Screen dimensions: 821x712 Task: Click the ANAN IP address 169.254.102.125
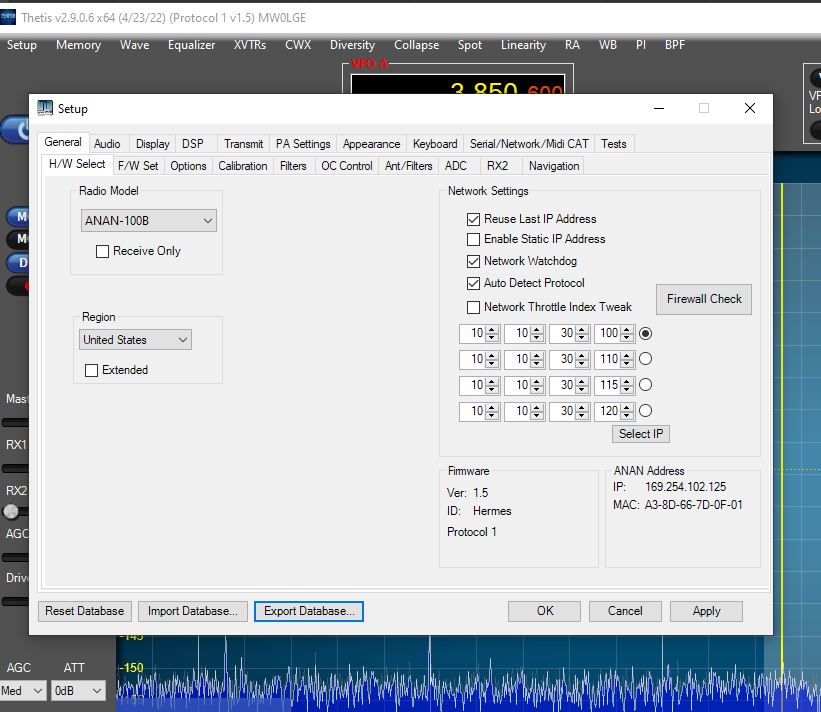pos(685,487)
